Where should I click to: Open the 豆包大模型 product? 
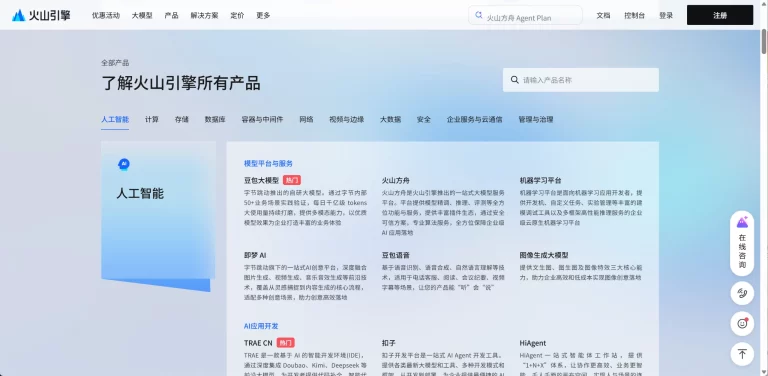pyautogui.click(x=262, y=180)
